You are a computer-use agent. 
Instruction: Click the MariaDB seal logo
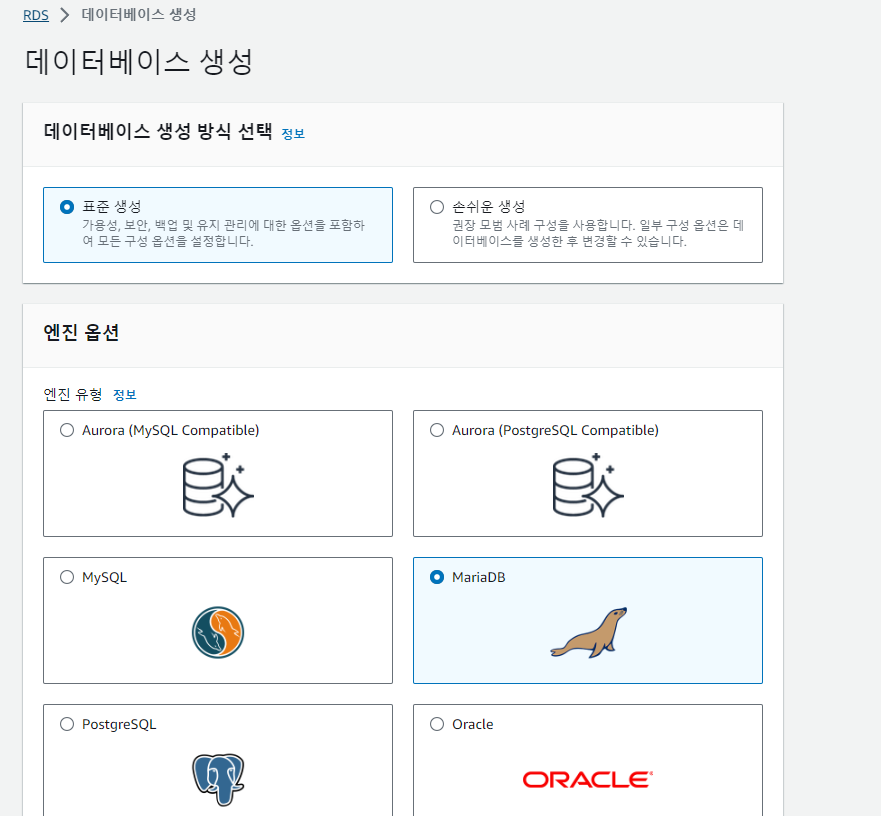point(588,632)
